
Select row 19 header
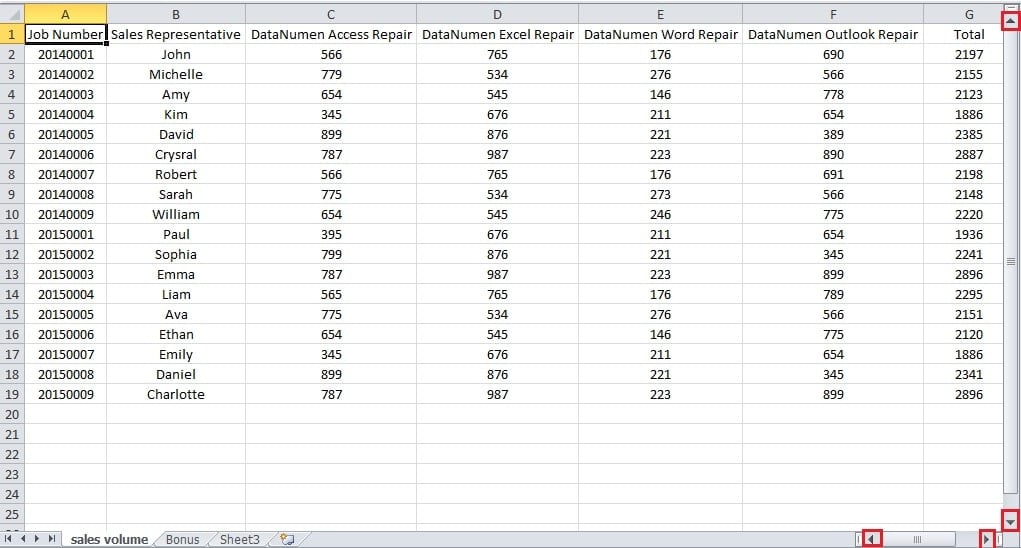(12, 394)
